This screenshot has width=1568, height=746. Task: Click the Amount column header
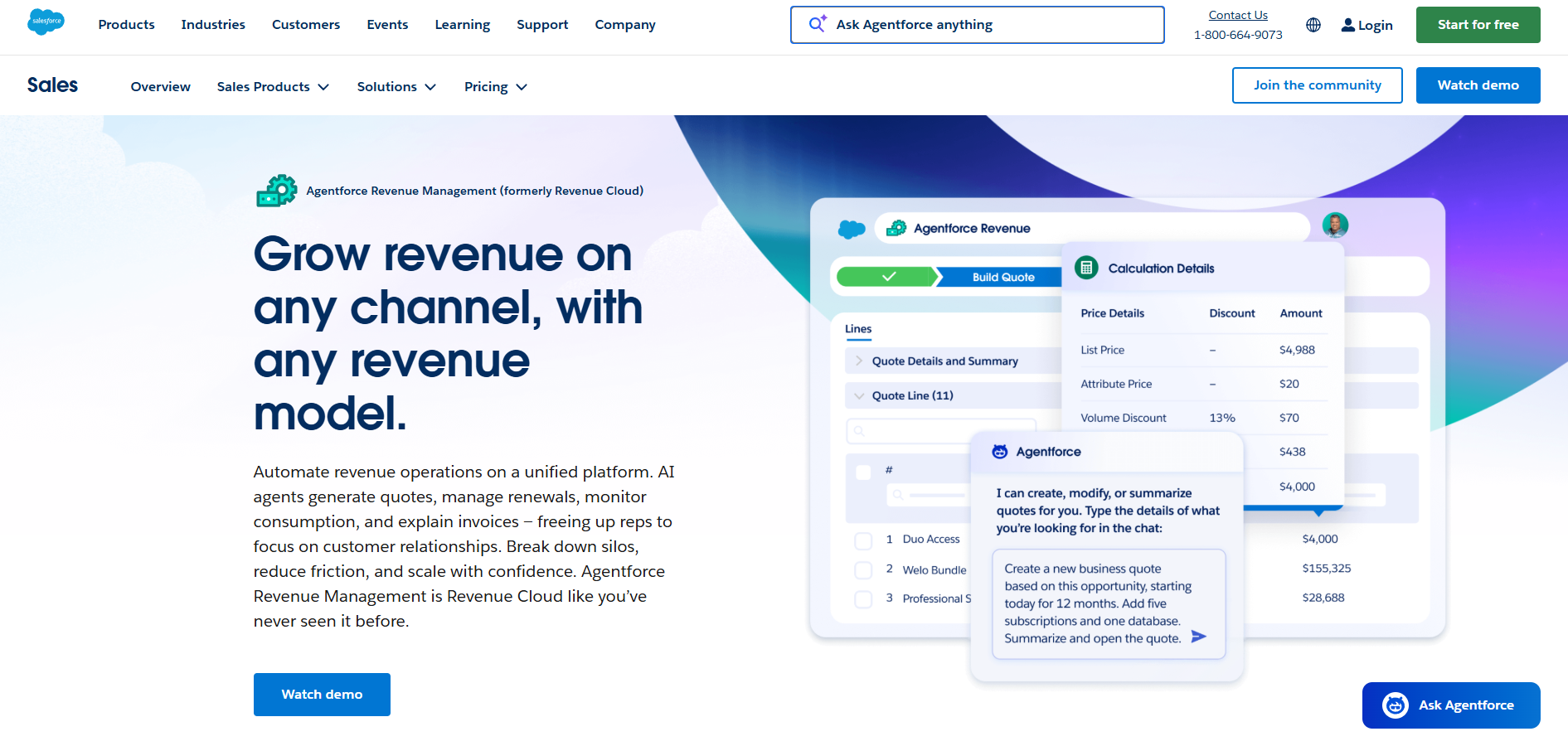coord(1301,313)
